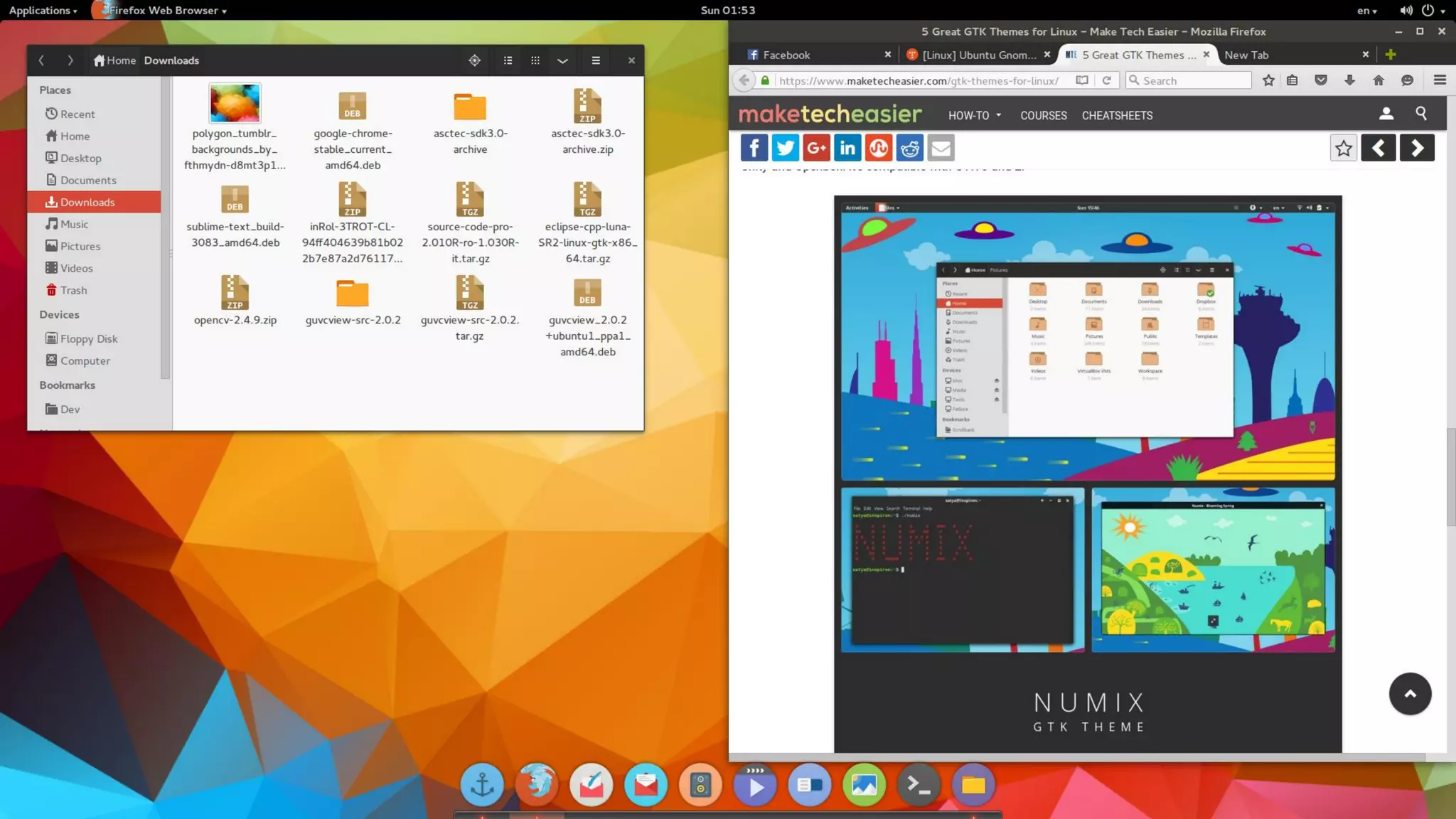This screenshot has height=819, width=1456.
Task: Click the Firefox URL address field
Action: (919, 80)
